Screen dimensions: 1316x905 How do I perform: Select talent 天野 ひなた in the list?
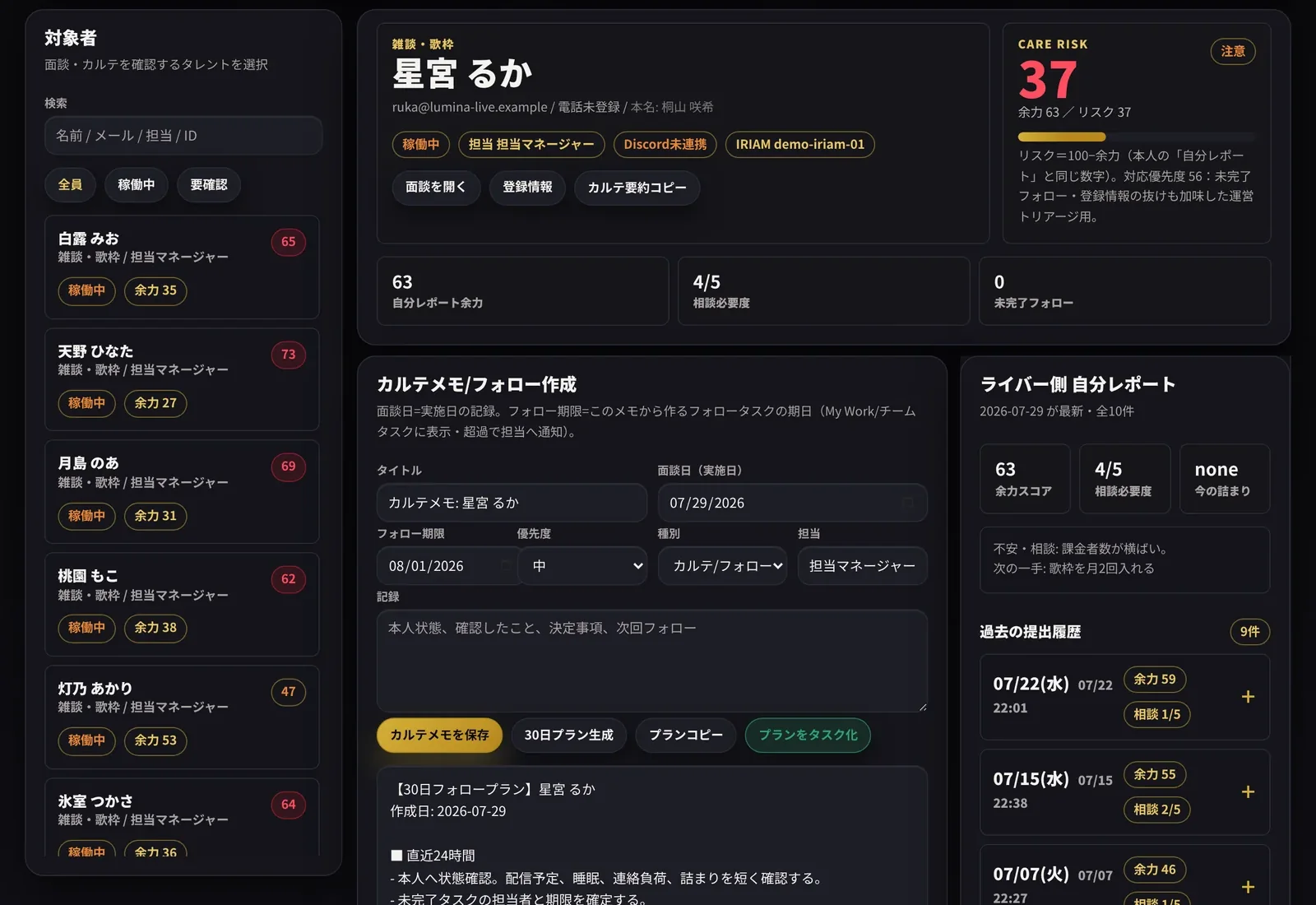point(182,379)
